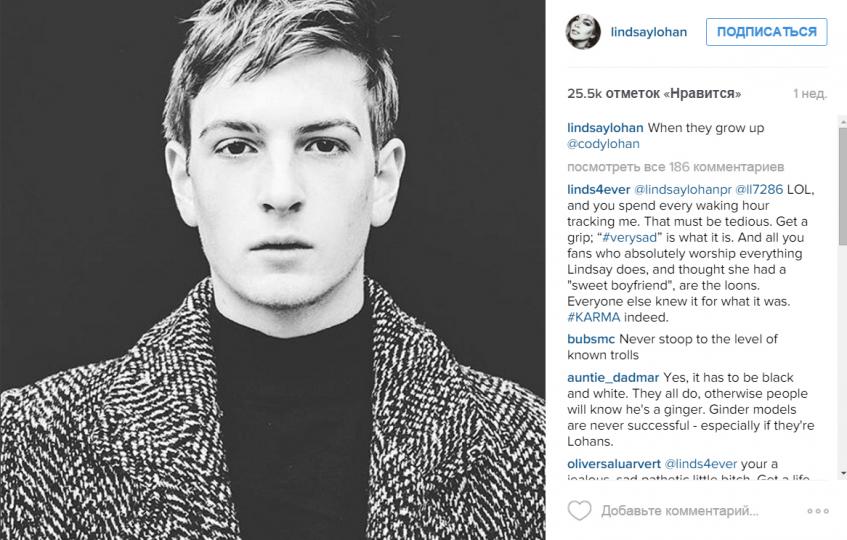Image resolution: width=847 pixels, height=540 pixels.
Task: Click the @ll7286 mention
Action: pyautogui.click(x=759, y=190)
